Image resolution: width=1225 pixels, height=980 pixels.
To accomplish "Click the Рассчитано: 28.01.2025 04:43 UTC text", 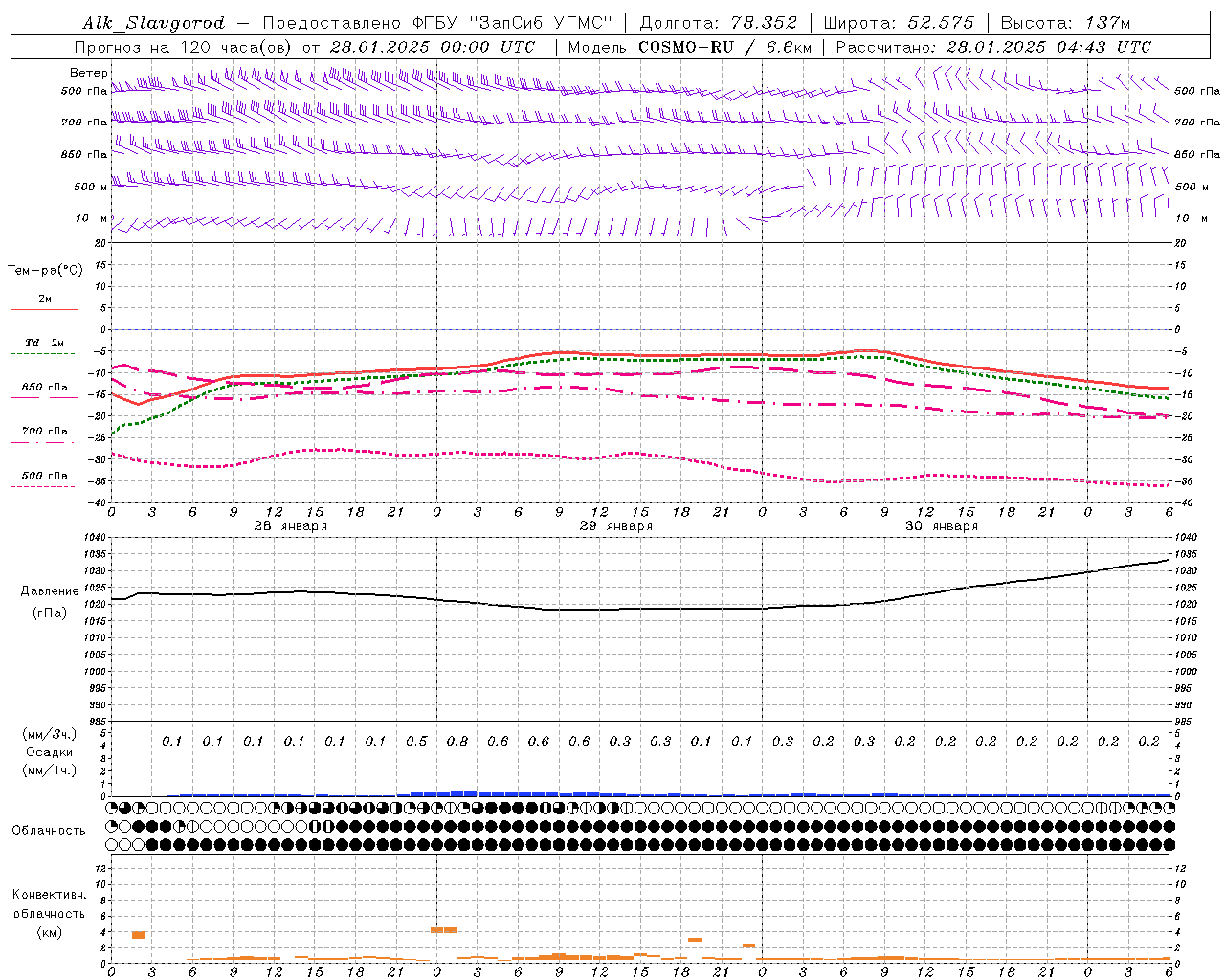I will point(993,47).
